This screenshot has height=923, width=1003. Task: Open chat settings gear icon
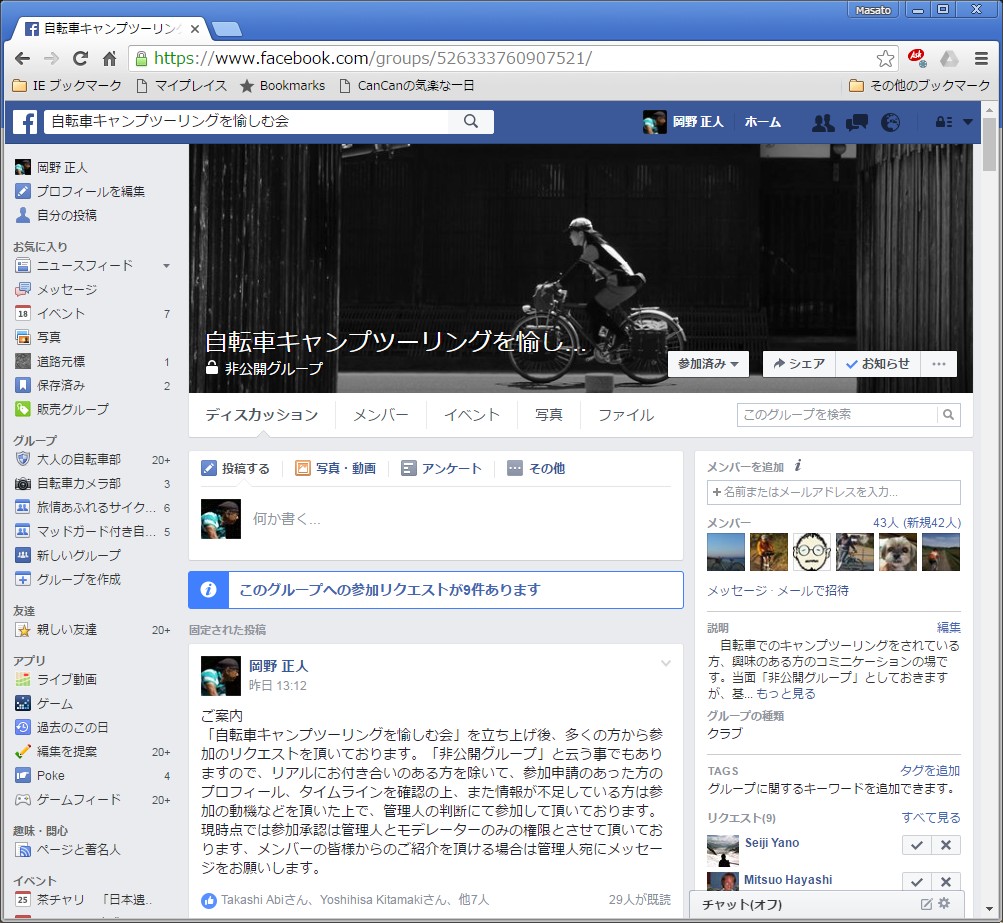944,904
